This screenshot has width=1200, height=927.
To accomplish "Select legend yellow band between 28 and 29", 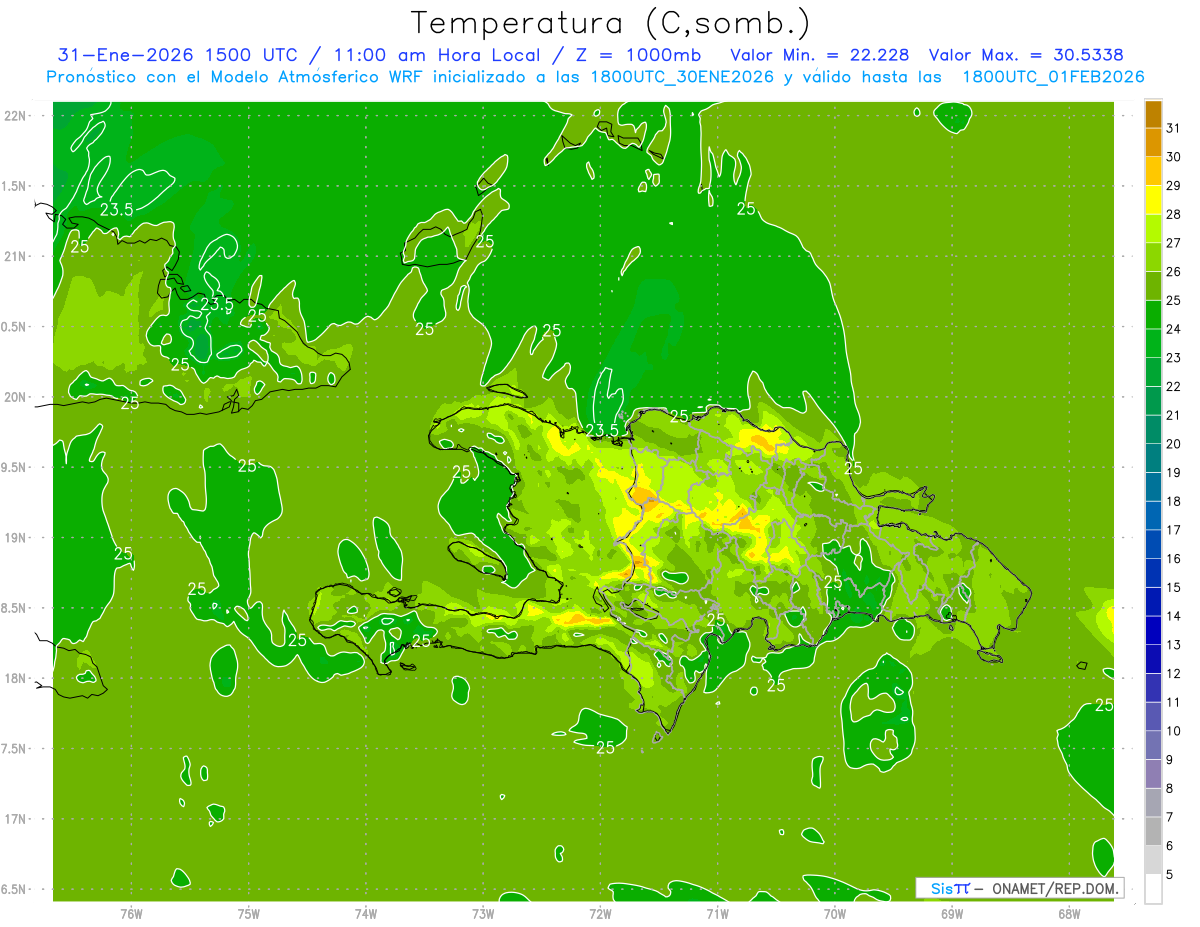I will (1153, 200).
